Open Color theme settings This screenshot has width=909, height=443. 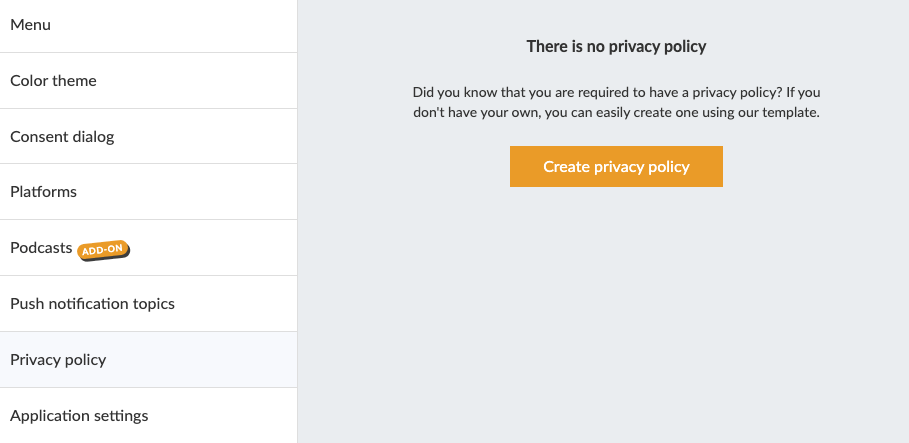[x=53, y=80]
